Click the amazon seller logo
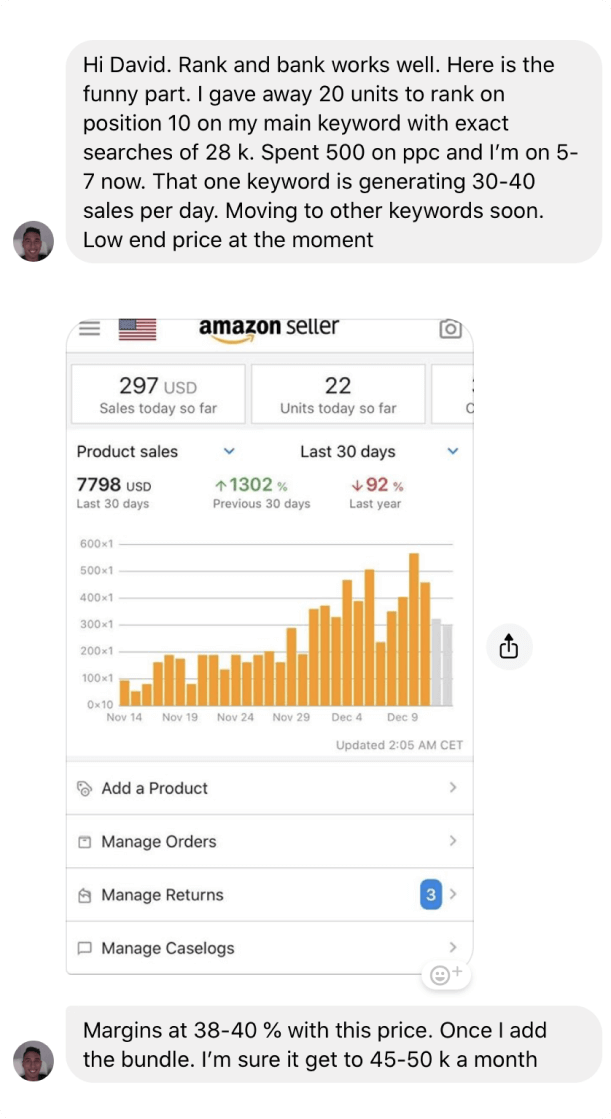This screenshot has width=611, height=1119. coord(269,328)
